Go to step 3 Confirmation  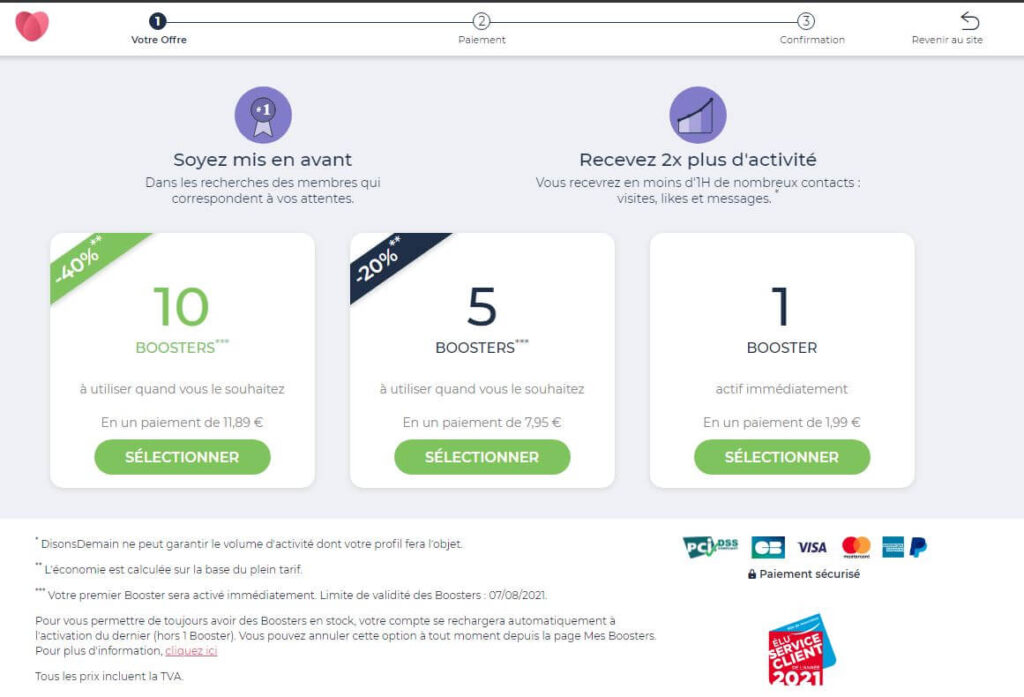(806, 21)
